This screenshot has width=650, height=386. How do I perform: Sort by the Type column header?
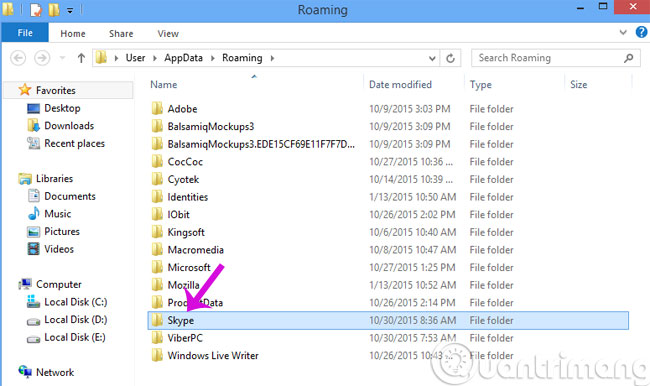pyautogui.click(x=481, y=85)
